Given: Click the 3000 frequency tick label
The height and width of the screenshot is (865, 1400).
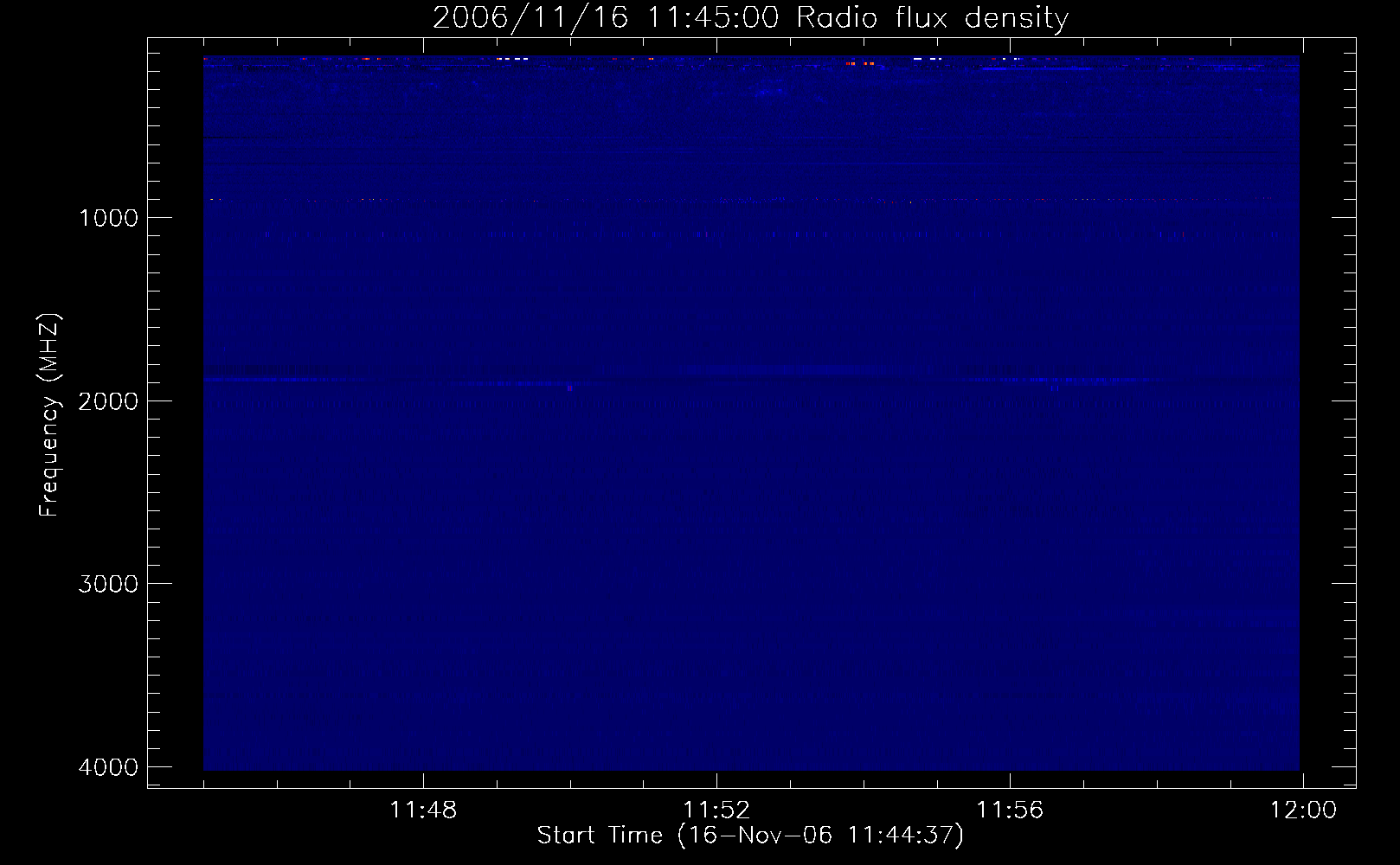Looking at the screenshot, I should coord(108,584).
